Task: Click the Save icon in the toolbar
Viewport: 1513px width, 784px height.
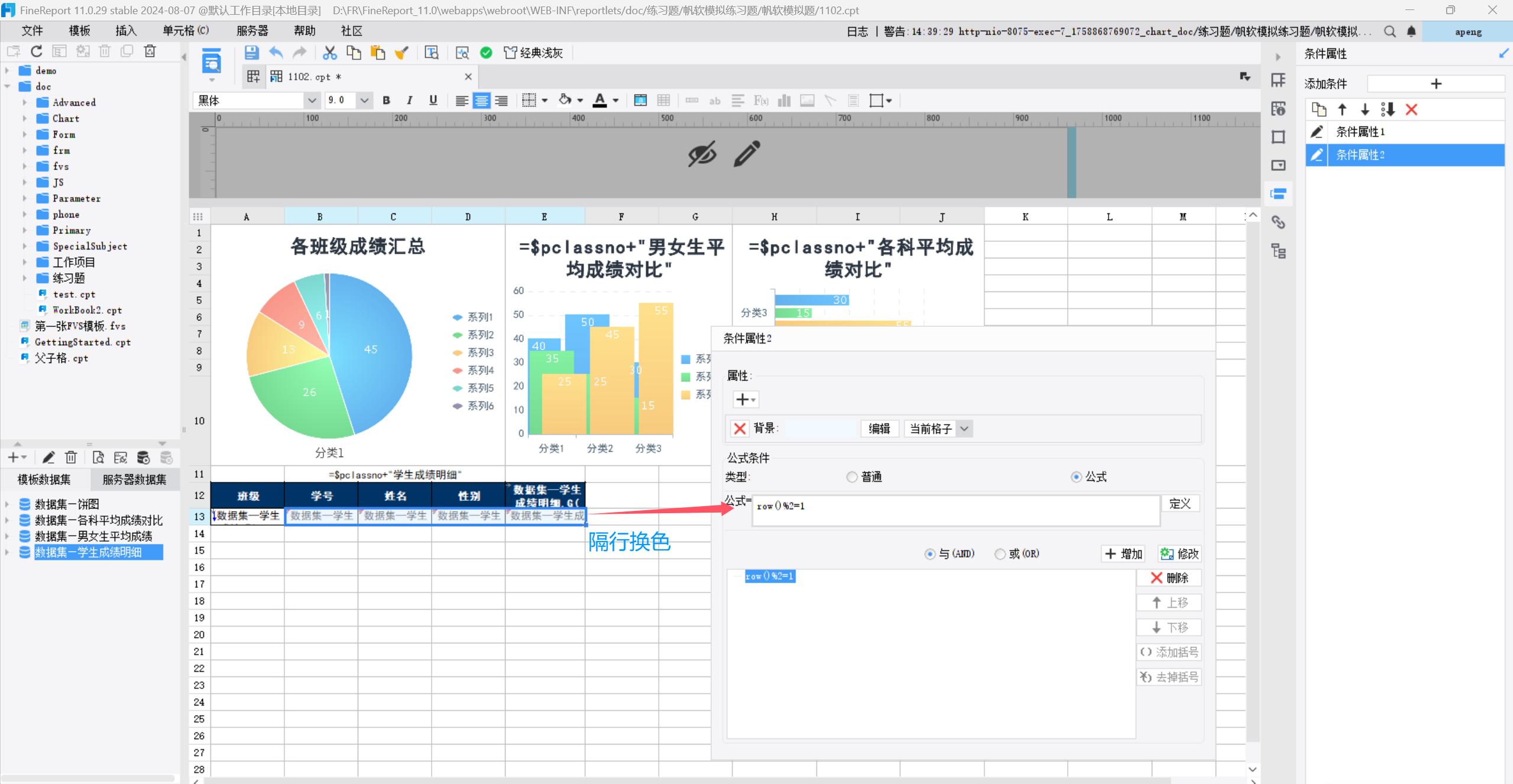Action: [251, 53]
